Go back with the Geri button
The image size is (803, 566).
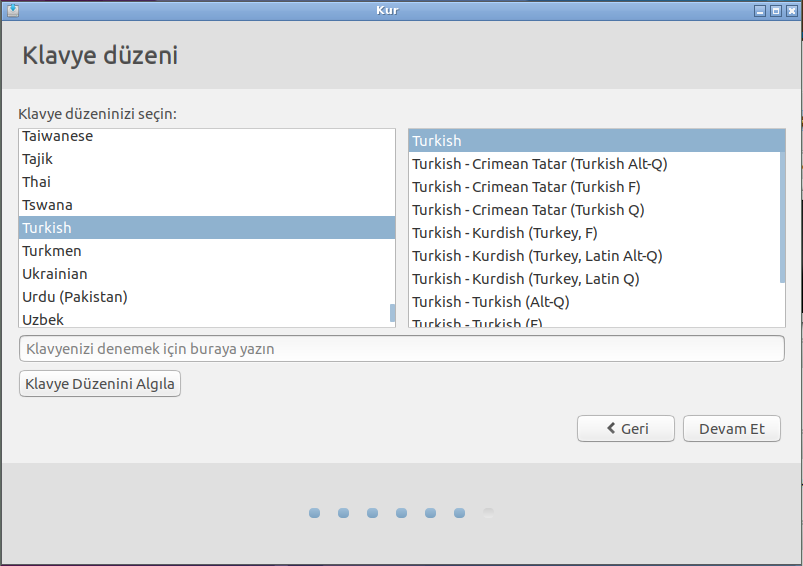pyautogui.click(x=626, y=429)
